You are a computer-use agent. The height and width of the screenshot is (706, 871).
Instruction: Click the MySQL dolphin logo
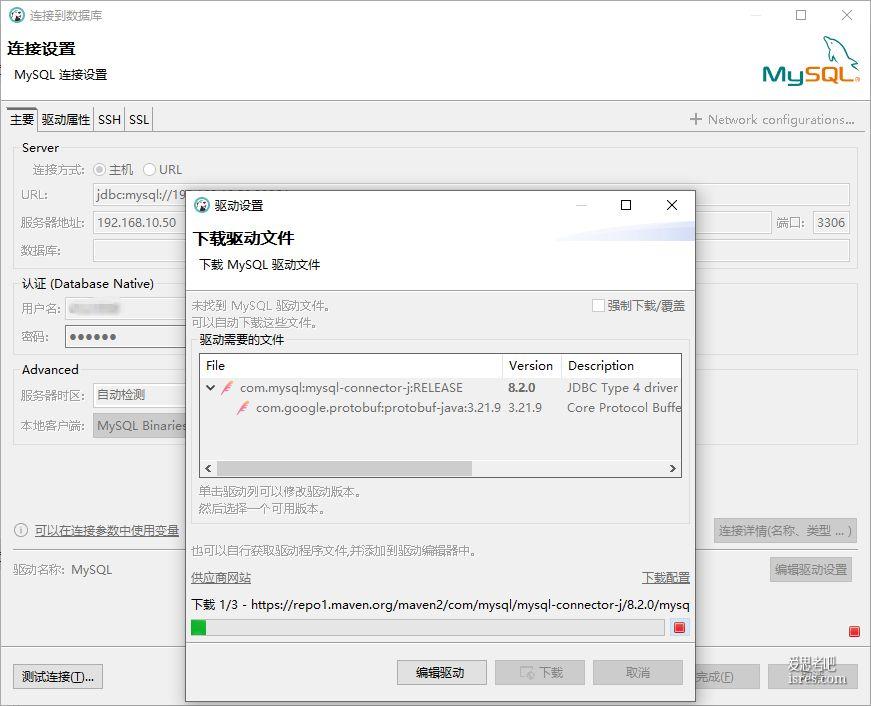pos(810,61)
